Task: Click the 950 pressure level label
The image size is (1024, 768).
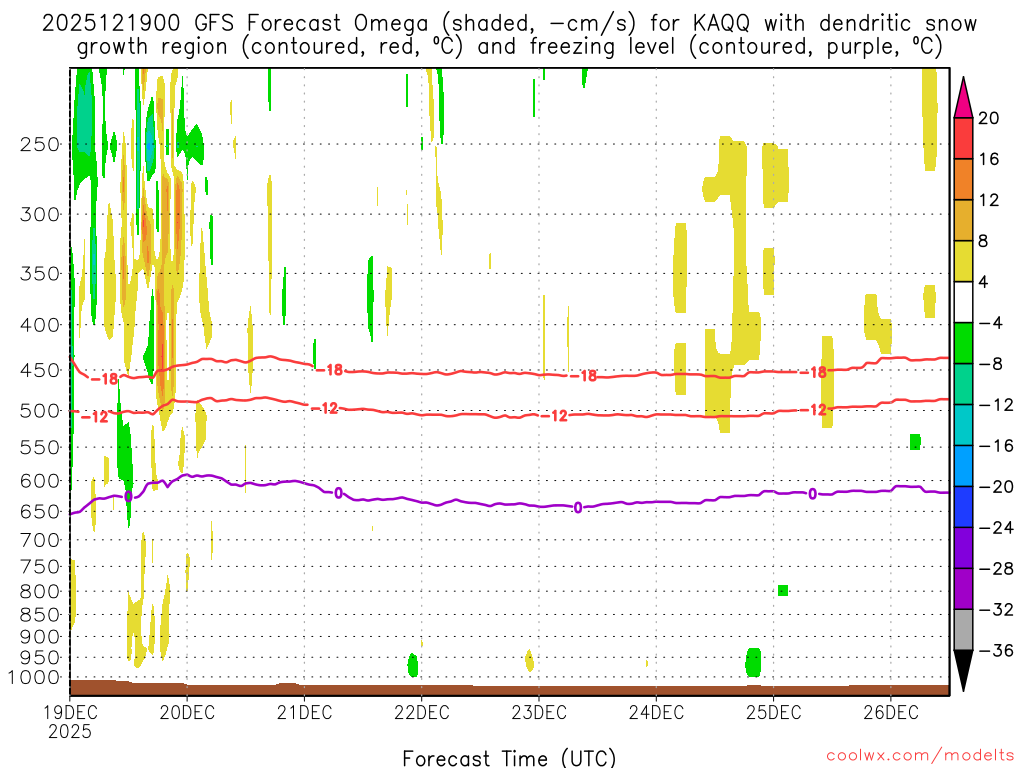Action: [x=40, y=658]
